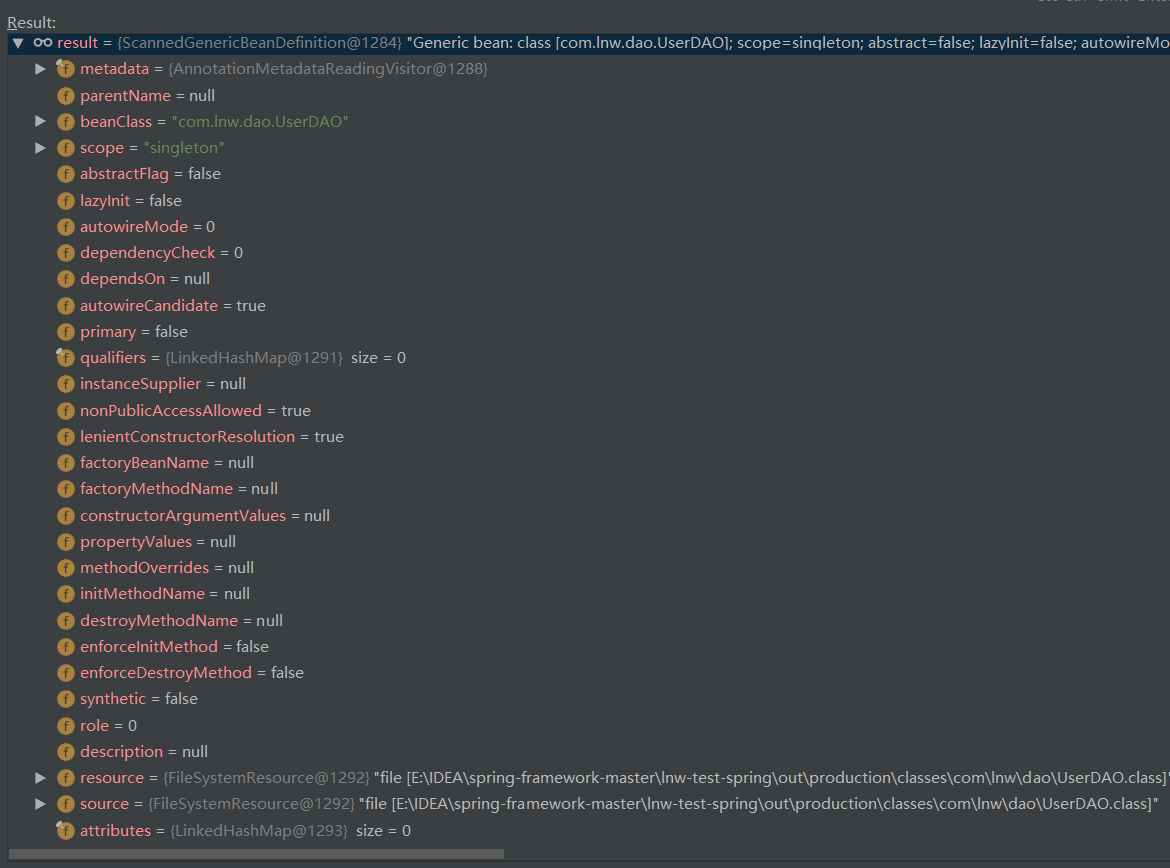Click the field icon next to attributes
The height and width of the screenshot is (868, 1170).
66,831
